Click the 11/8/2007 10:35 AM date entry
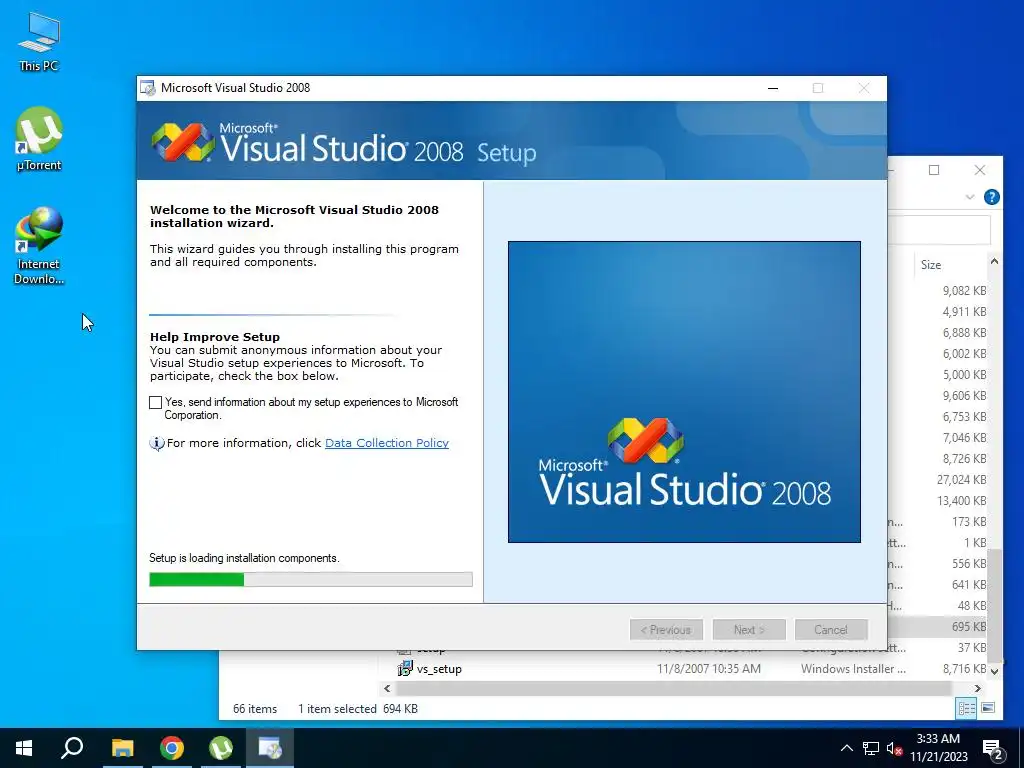Viewport: 1024px width, 768px height. [709, 669]
